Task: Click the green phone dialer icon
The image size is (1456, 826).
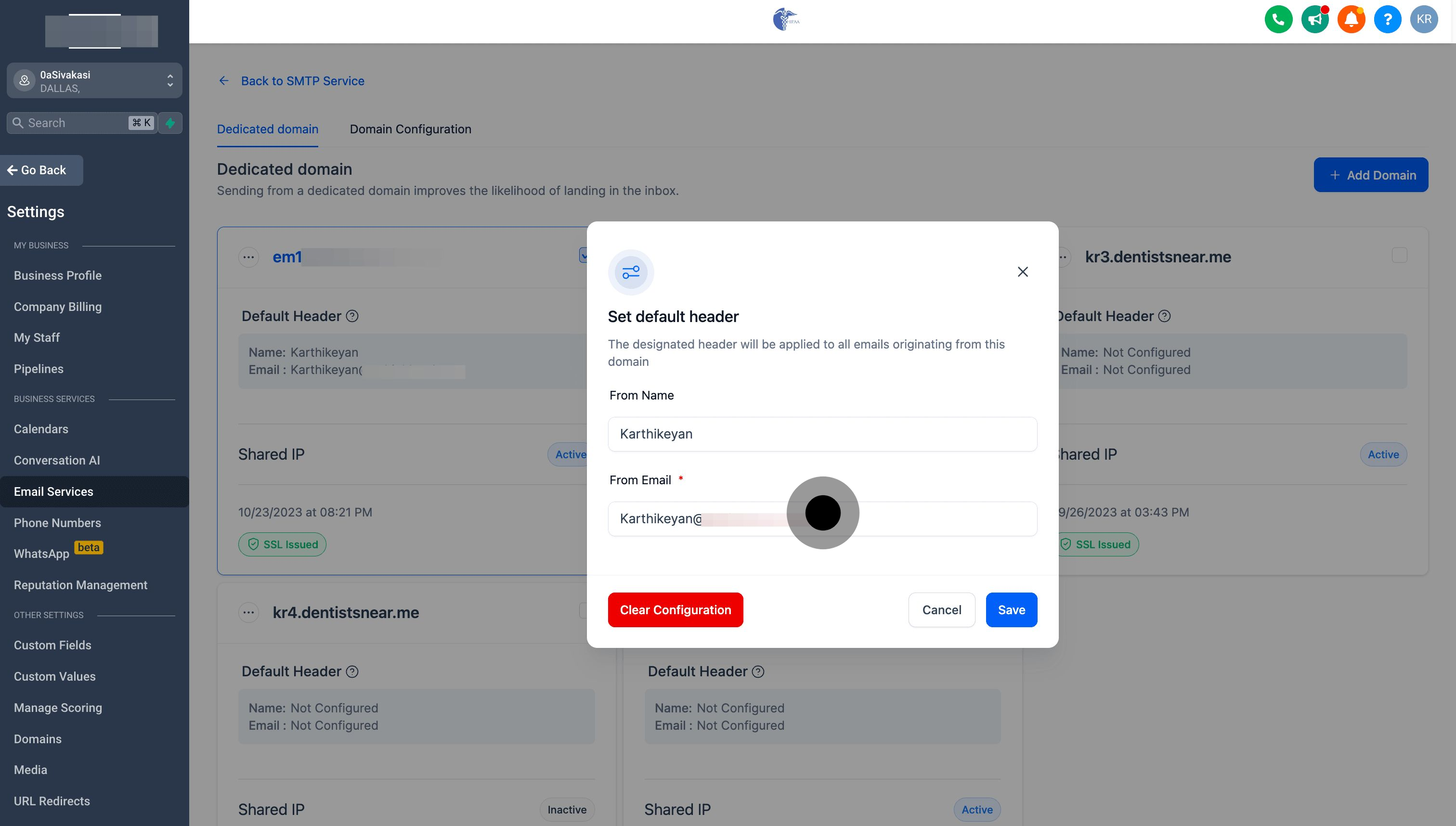Action: click(x=1278, y=19)
